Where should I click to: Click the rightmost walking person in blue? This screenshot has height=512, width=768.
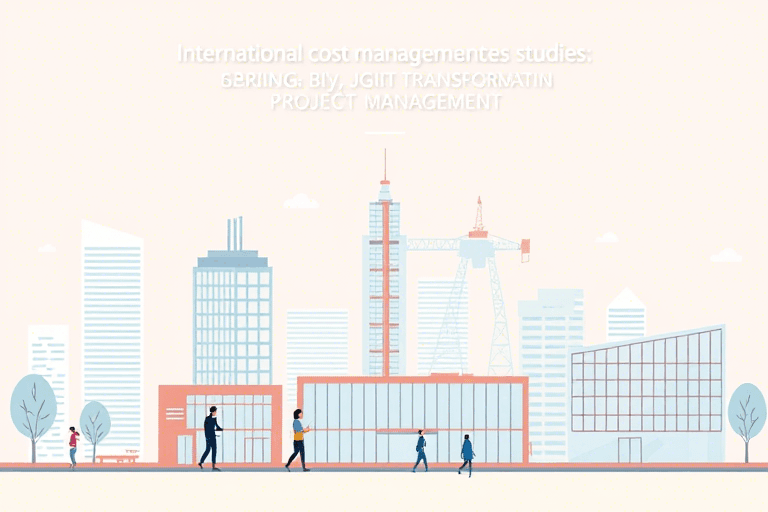tap(466, 454)
